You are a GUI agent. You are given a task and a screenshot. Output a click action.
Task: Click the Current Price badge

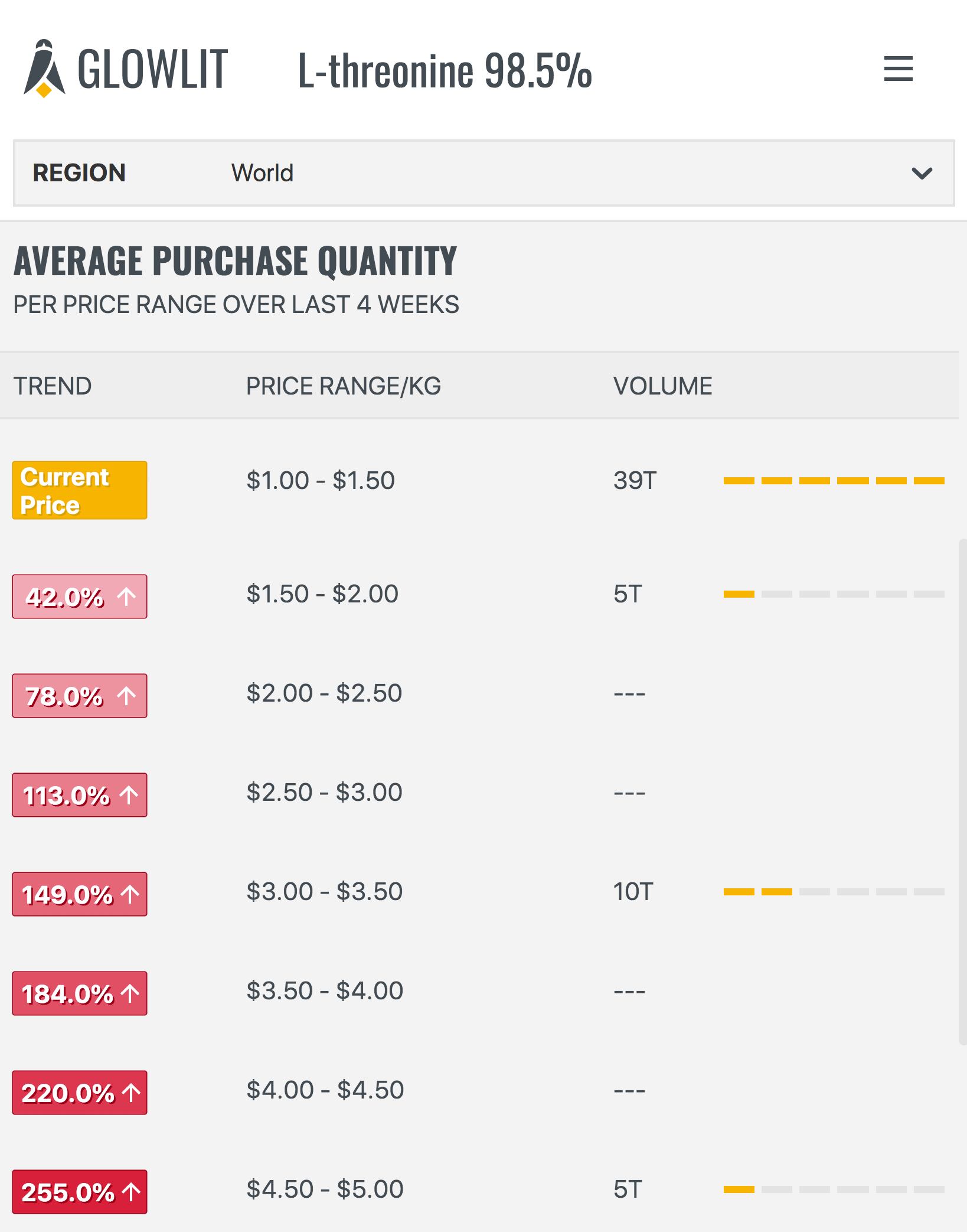pos(80,490)
